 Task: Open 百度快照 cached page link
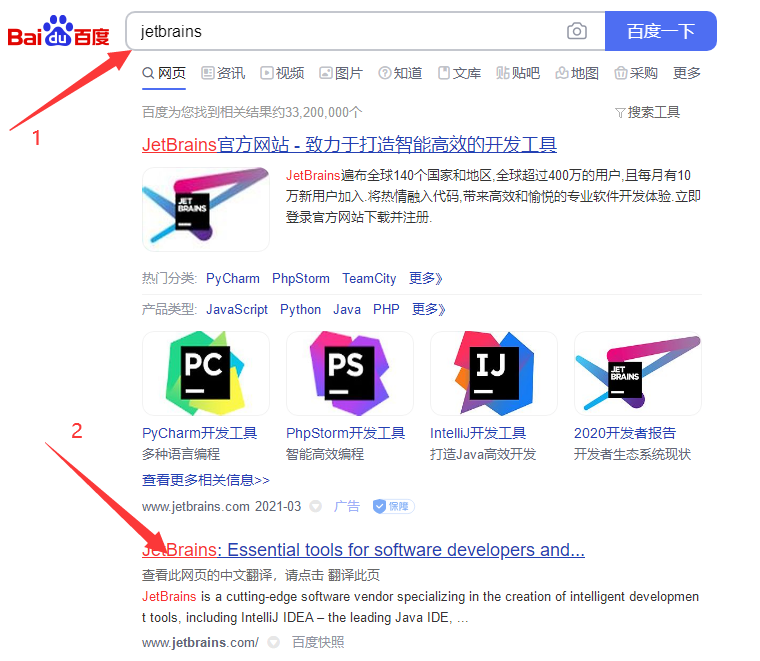pyautogui.click(x=318, y=643)
